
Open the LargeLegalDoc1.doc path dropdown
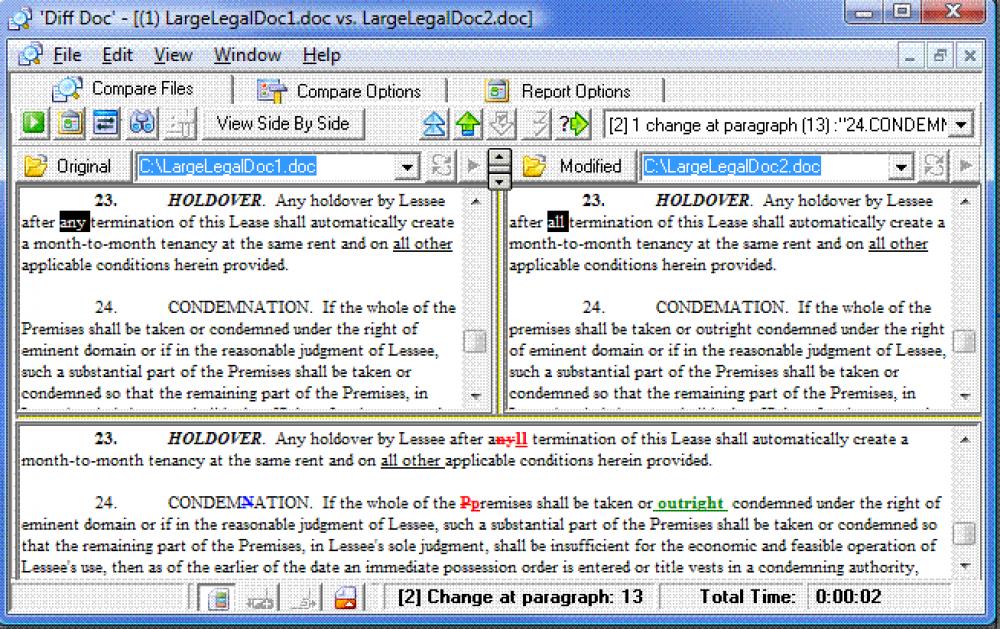[x=407, y=166]
